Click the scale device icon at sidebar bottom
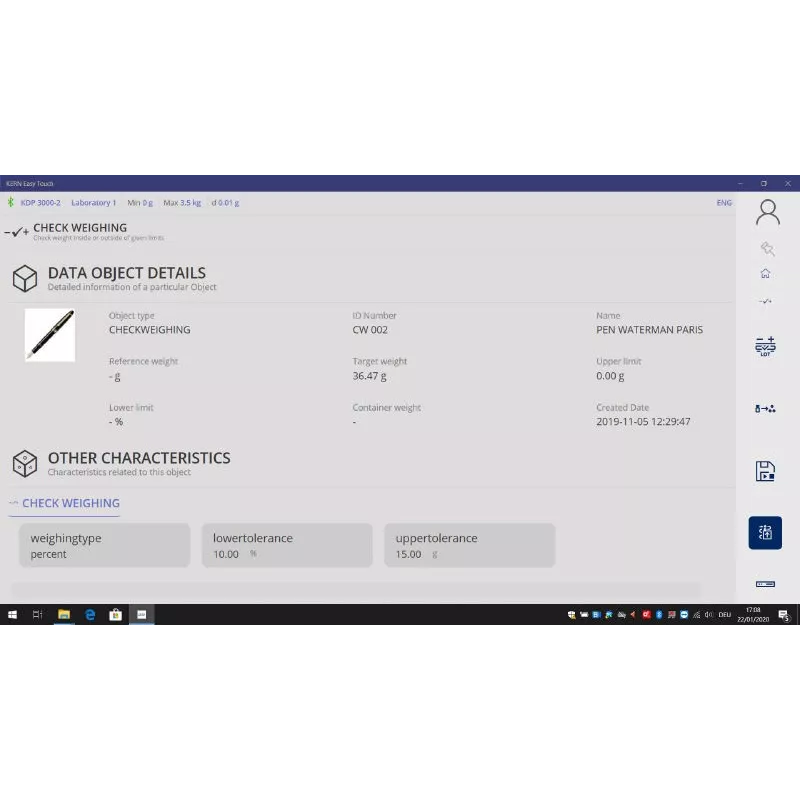The height and width of the screenshot is (800, 800). [x=766, y=583]
